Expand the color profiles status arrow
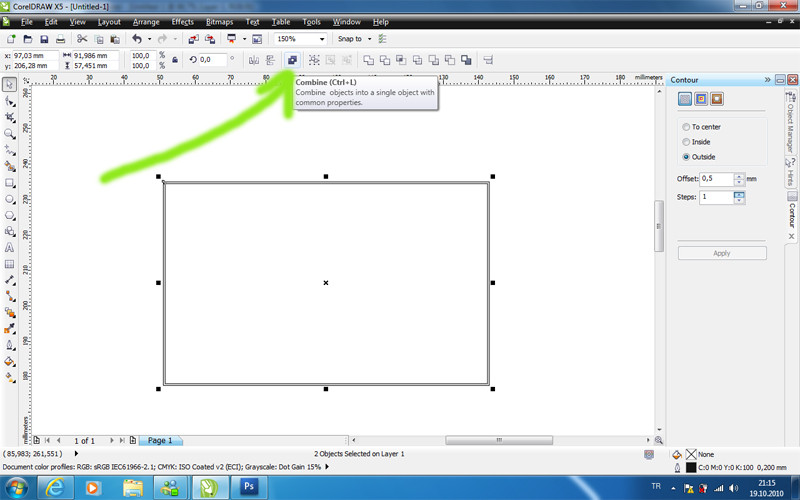The width and height of the screenshot is (800, 500). tap(327, 467)
